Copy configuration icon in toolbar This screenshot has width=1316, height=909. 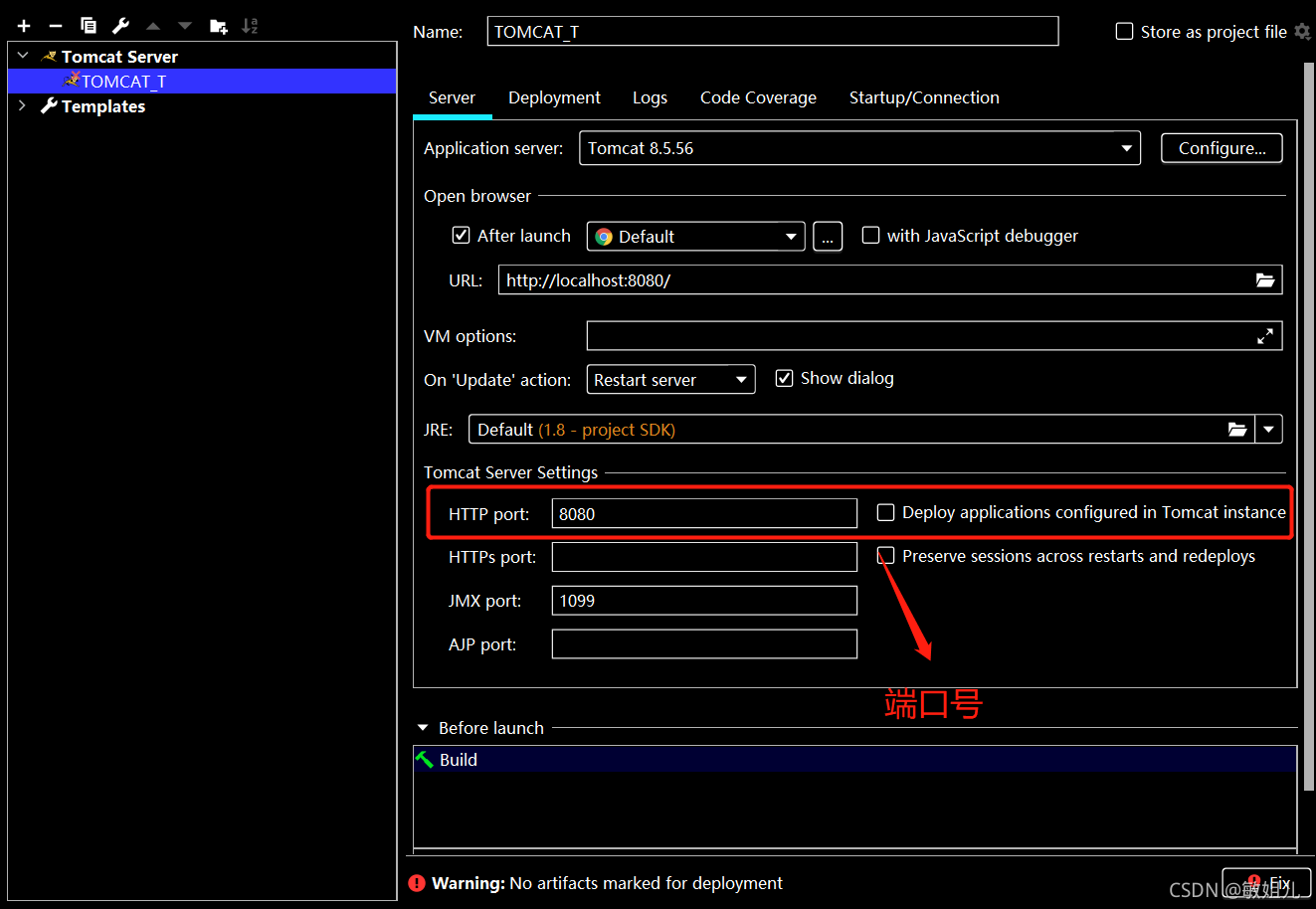point(89,26)
